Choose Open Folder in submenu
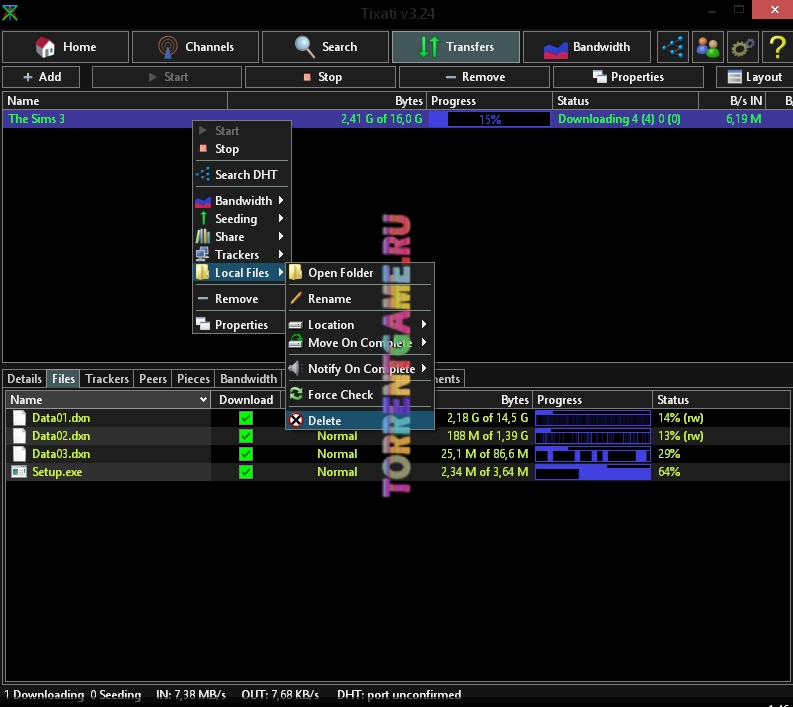The height and width of the screenshot is (707, 793). pyautogui.click(x=360, y=273)
